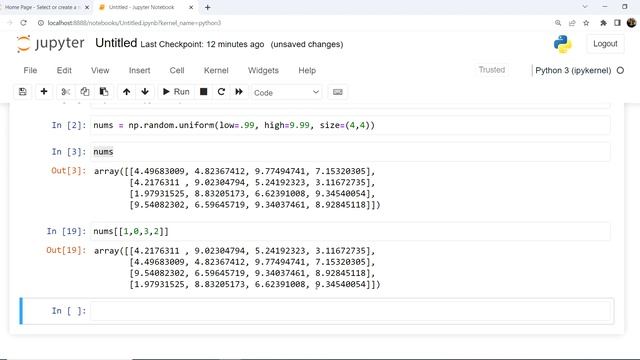Click the Out[3] prompt label
Viewport: 640px width, 360px height.
coord(69,170)
